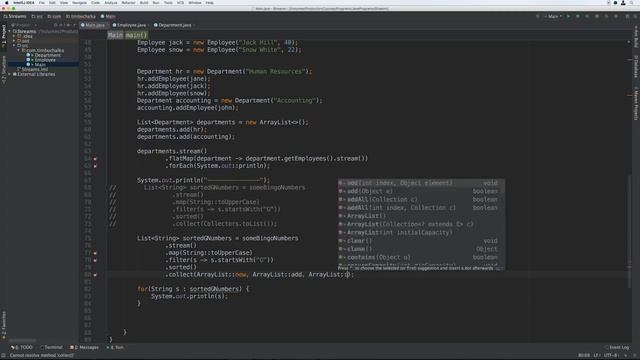Open the Edit menu

click(52, 2)
